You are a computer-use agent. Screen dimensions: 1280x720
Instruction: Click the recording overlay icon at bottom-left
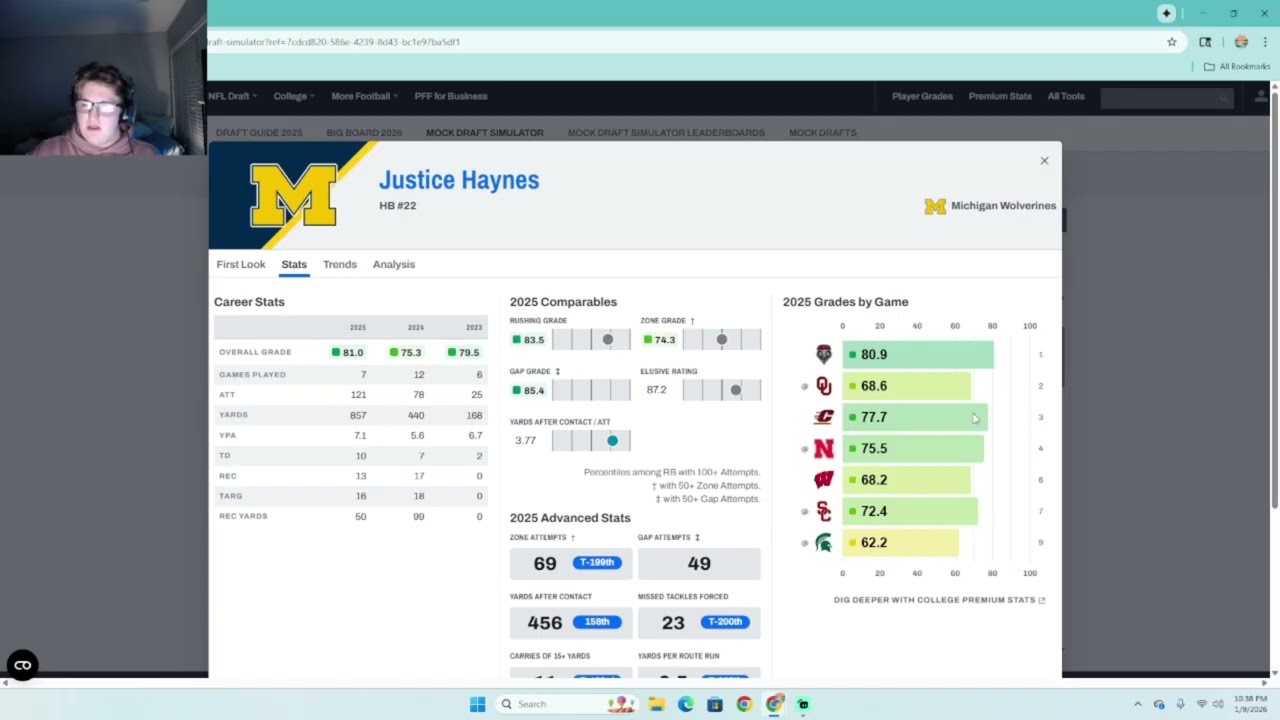click(x=22, y=665)
